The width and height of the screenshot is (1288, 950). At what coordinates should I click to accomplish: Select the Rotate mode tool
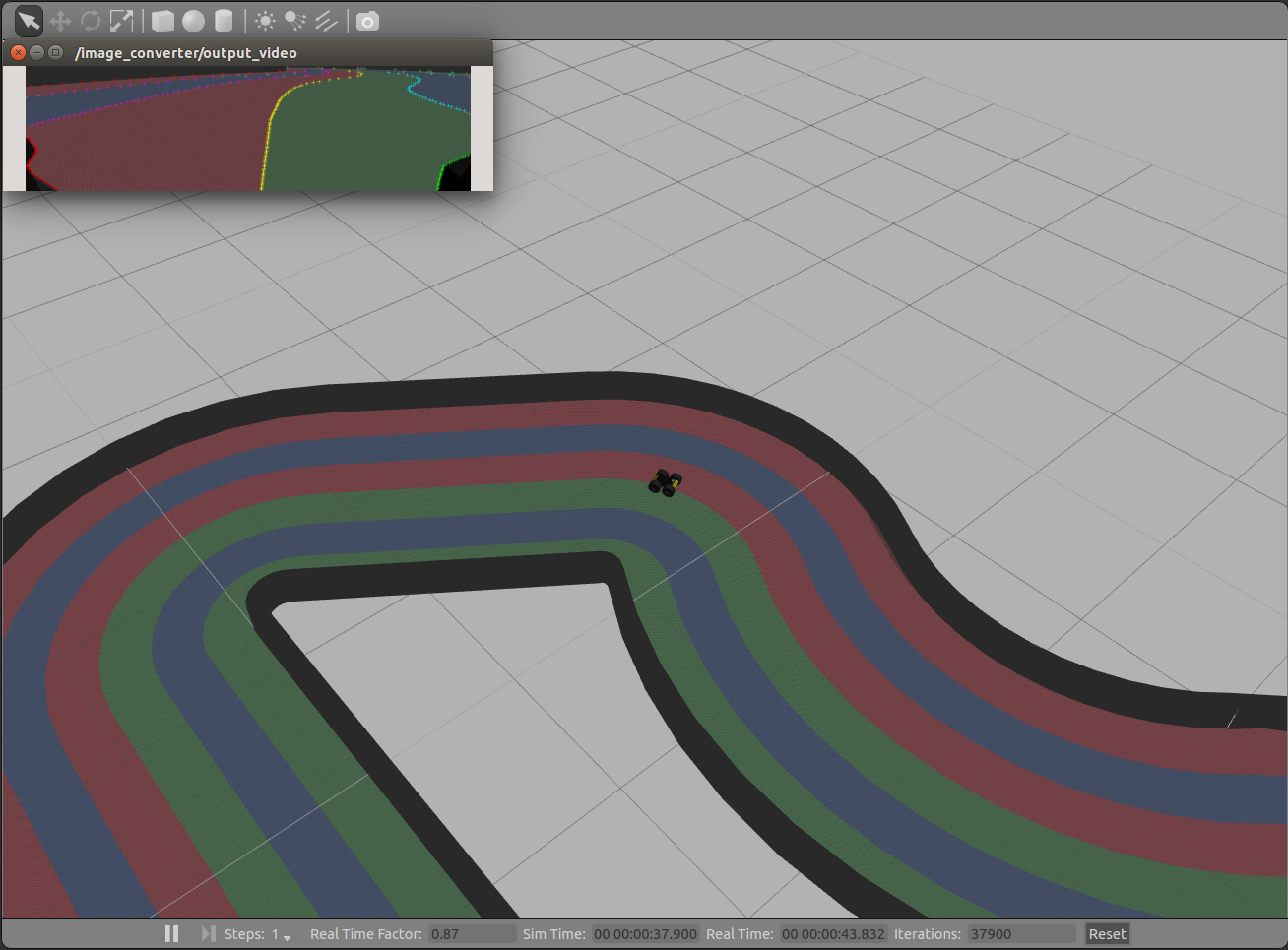[x=90, y=21]
